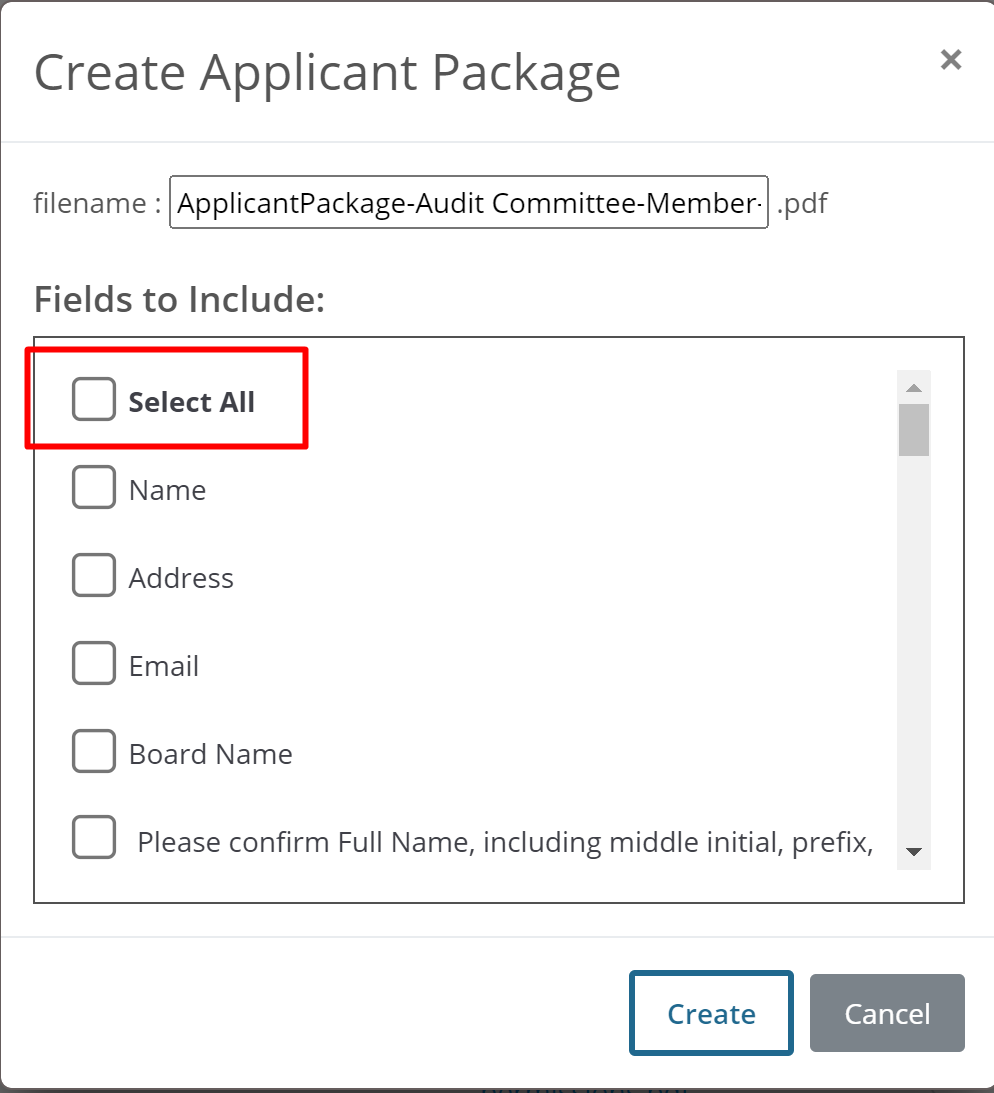Click the fields list scrollbar thumb

(x=913, y=429)
